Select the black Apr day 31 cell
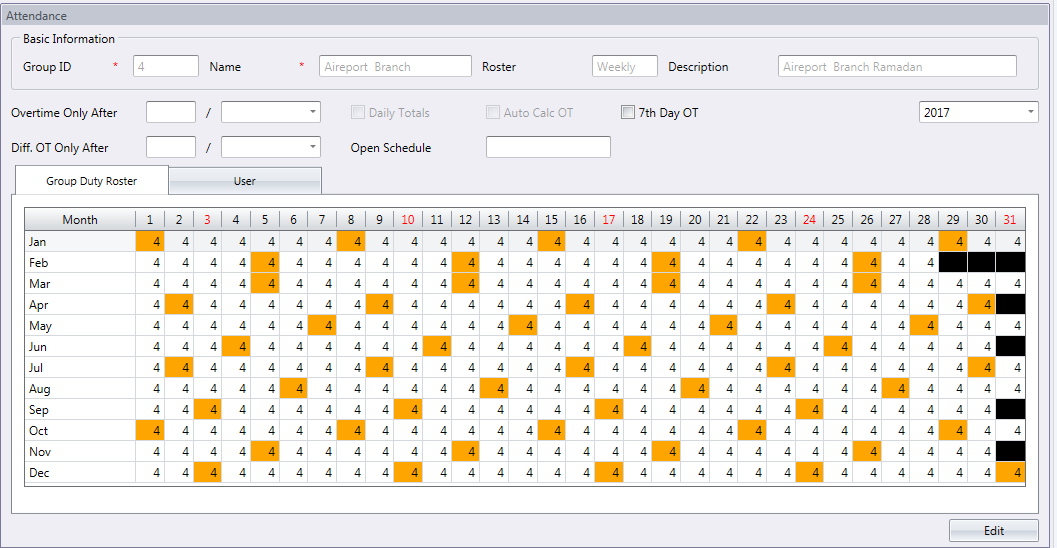The width and height of the screenshot is (1057, 548). 1010,304
